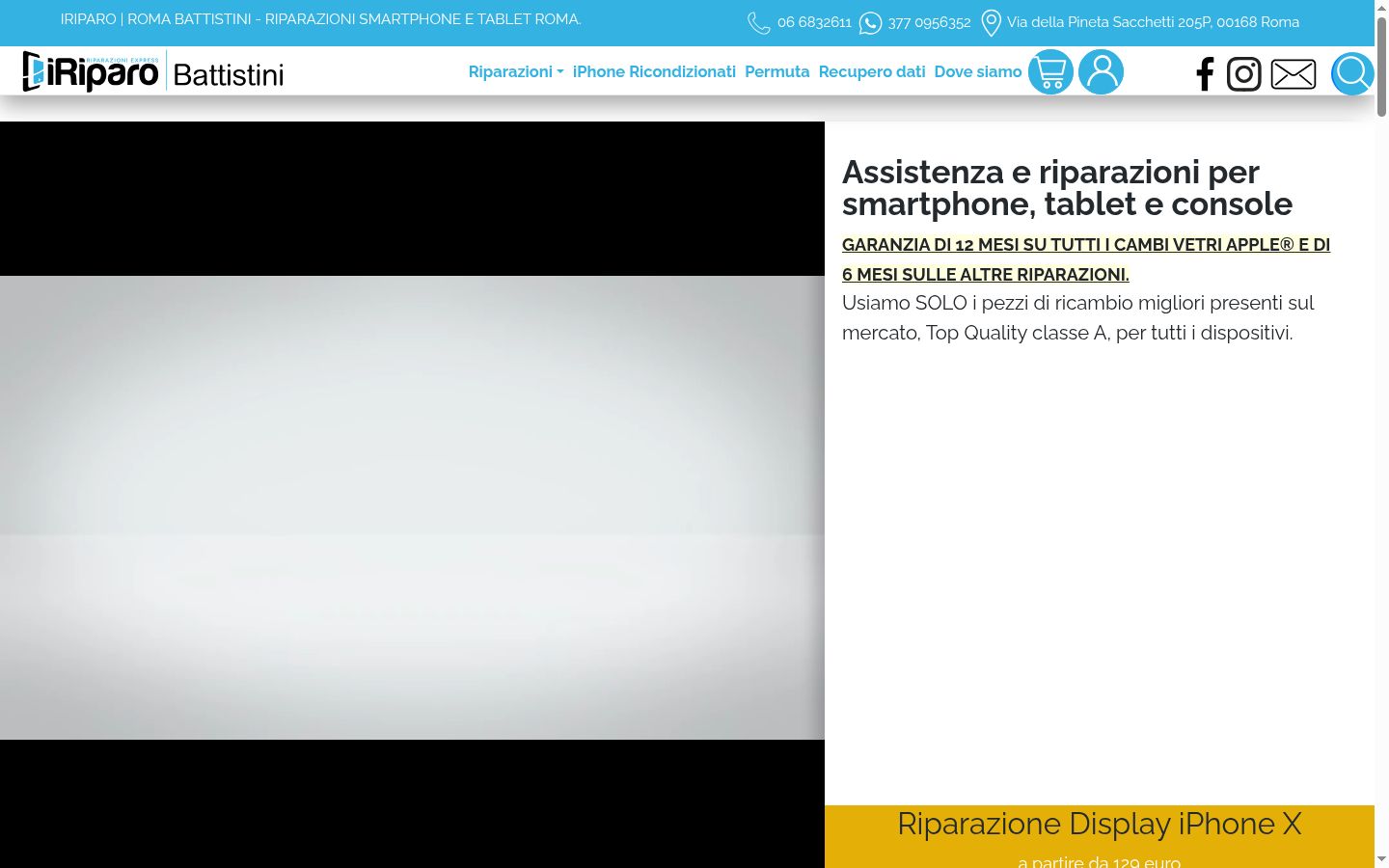Click the IRIPARO | ROMA BATTISTINI tagline text
Screen dimensions: 1389x868
(320, 19)
